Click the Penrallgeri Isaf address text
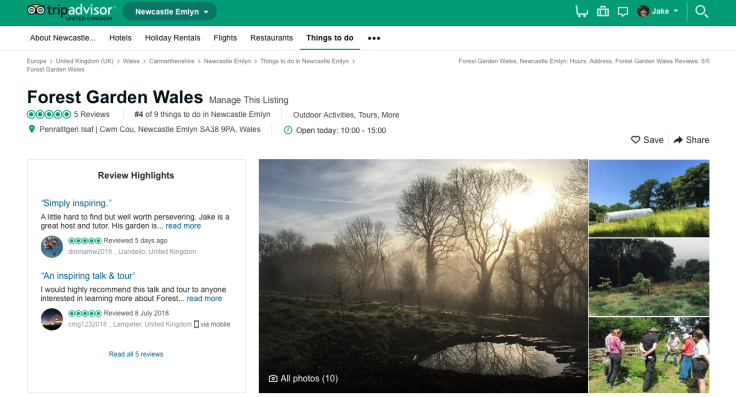The height and width of the screenshot is (397, 736). click(150, 129)
